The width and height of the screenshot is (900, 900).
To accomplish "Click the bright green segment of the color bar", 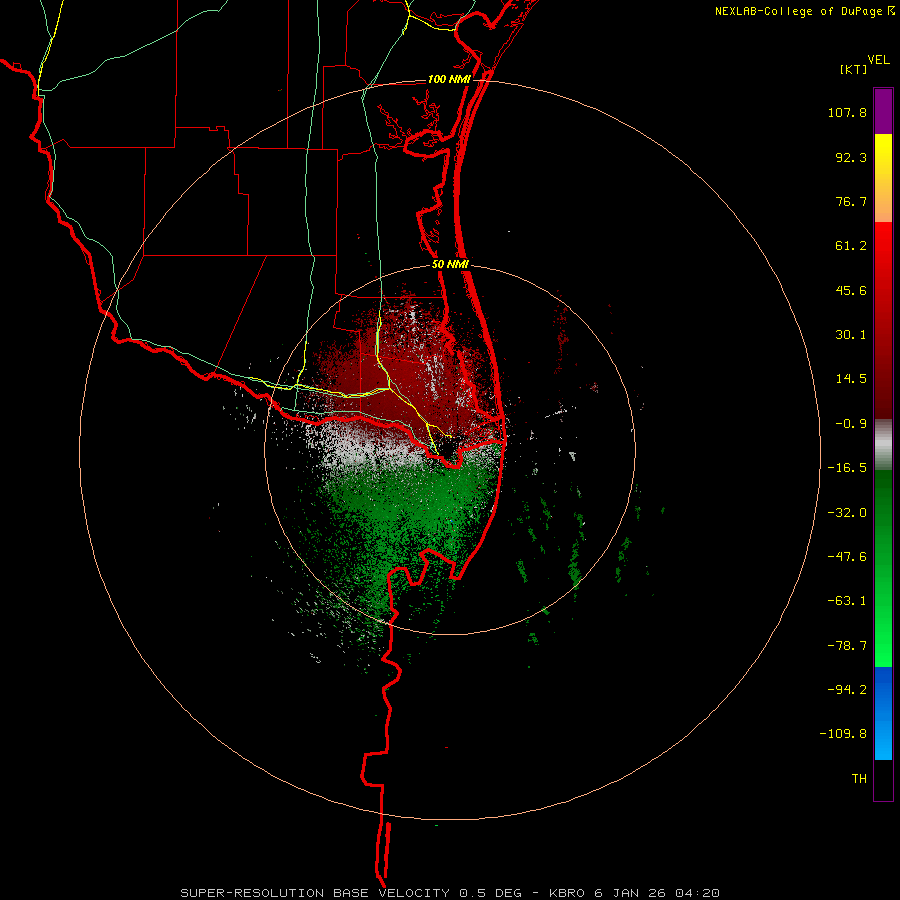I will (883, 568).
